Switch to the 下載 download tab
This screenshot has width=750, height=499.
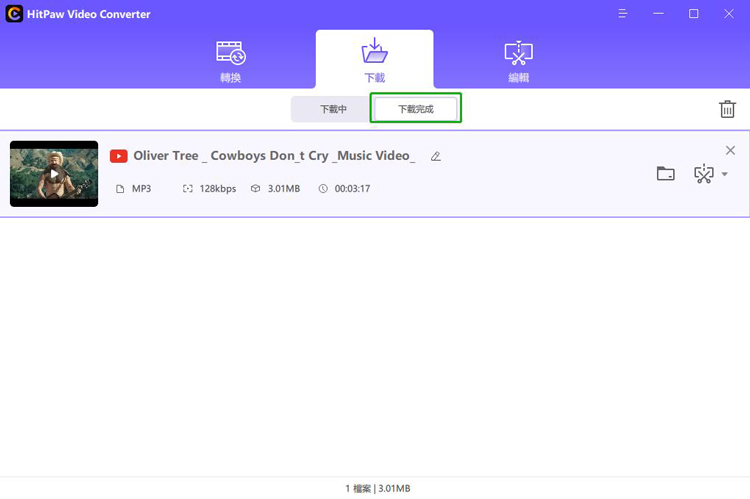[375, 60]
